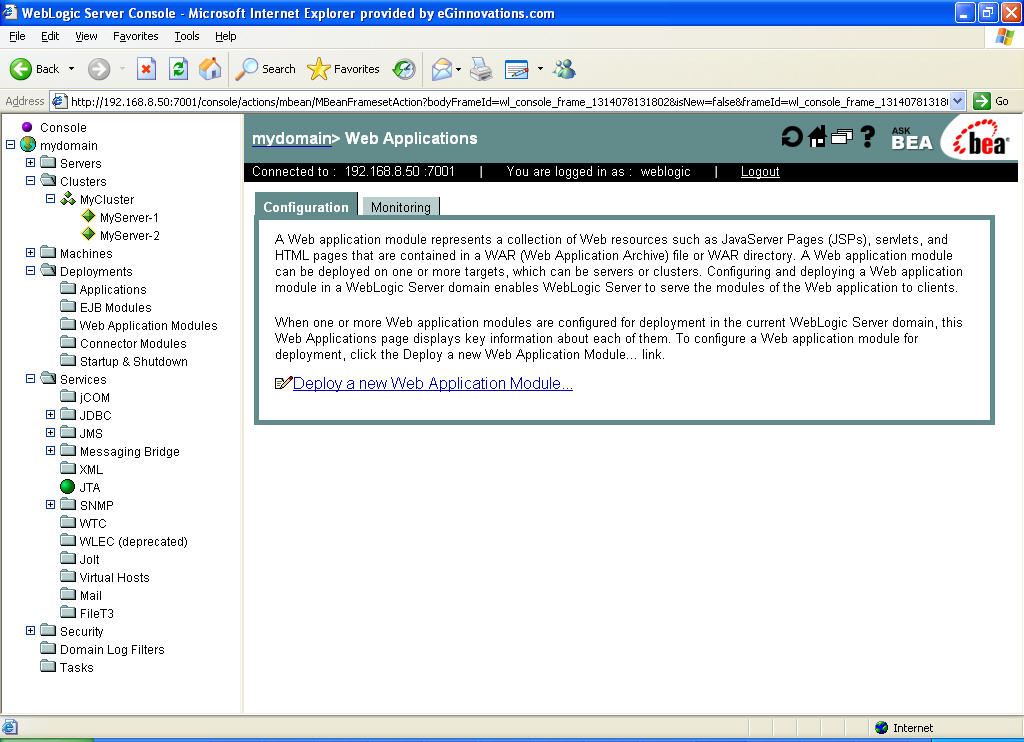The width and height of the screenshot is (1024, 742).
Task: Expand the Machines tree node
Action: click(x=30, y=252)
